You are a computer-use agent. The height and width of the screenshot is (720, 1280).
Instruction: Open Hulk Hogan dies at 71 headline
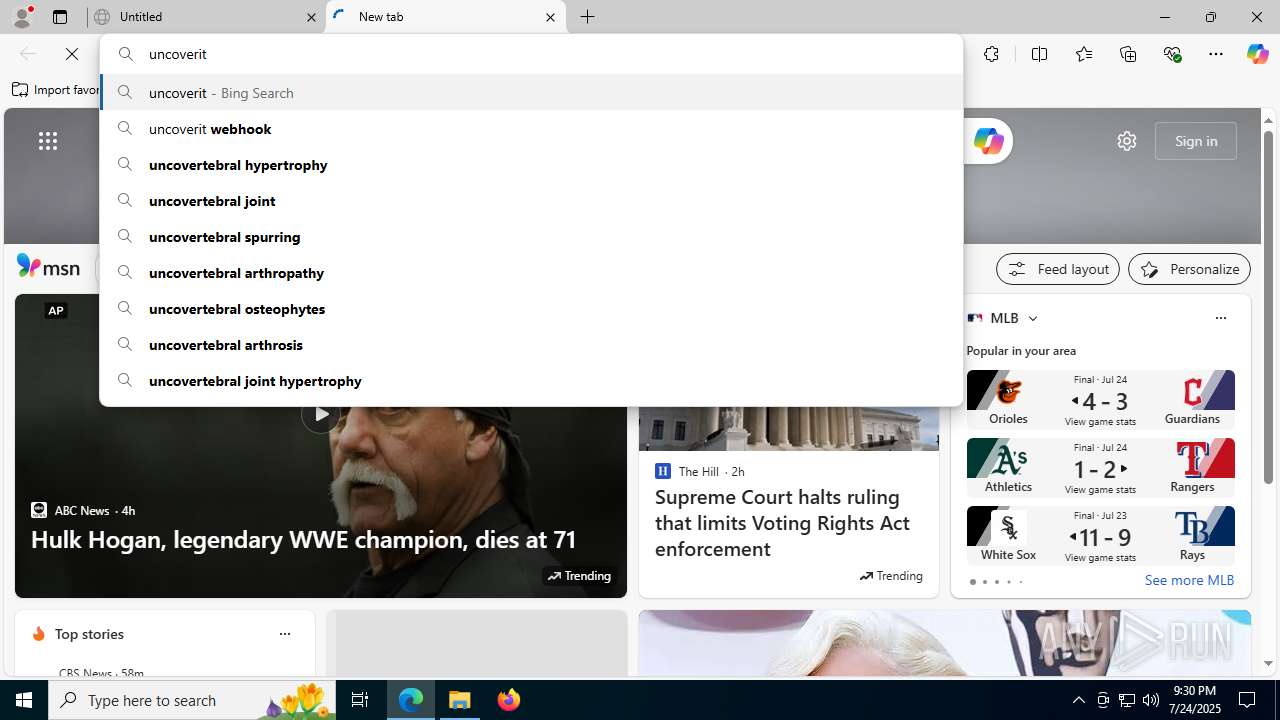(x=303, y=539)
